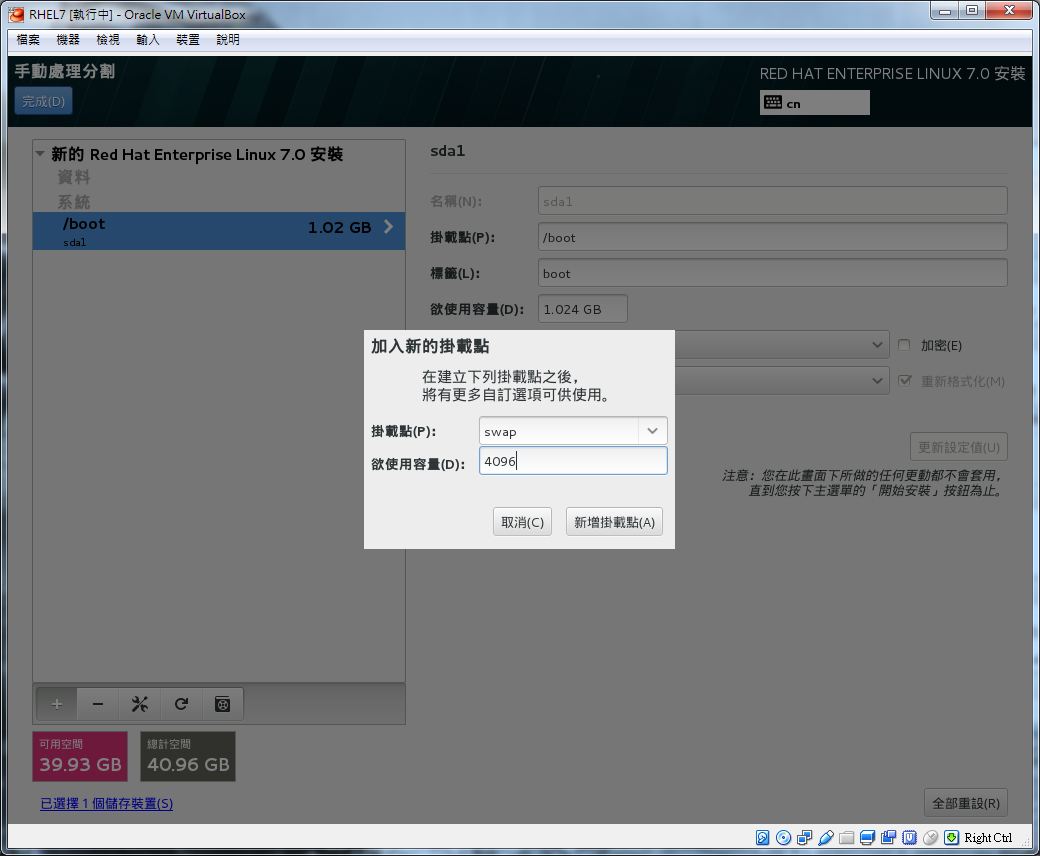Click the VirtualBox icon in the title bar
Screen dimensions: 1040x856
[x=16, y=14]
